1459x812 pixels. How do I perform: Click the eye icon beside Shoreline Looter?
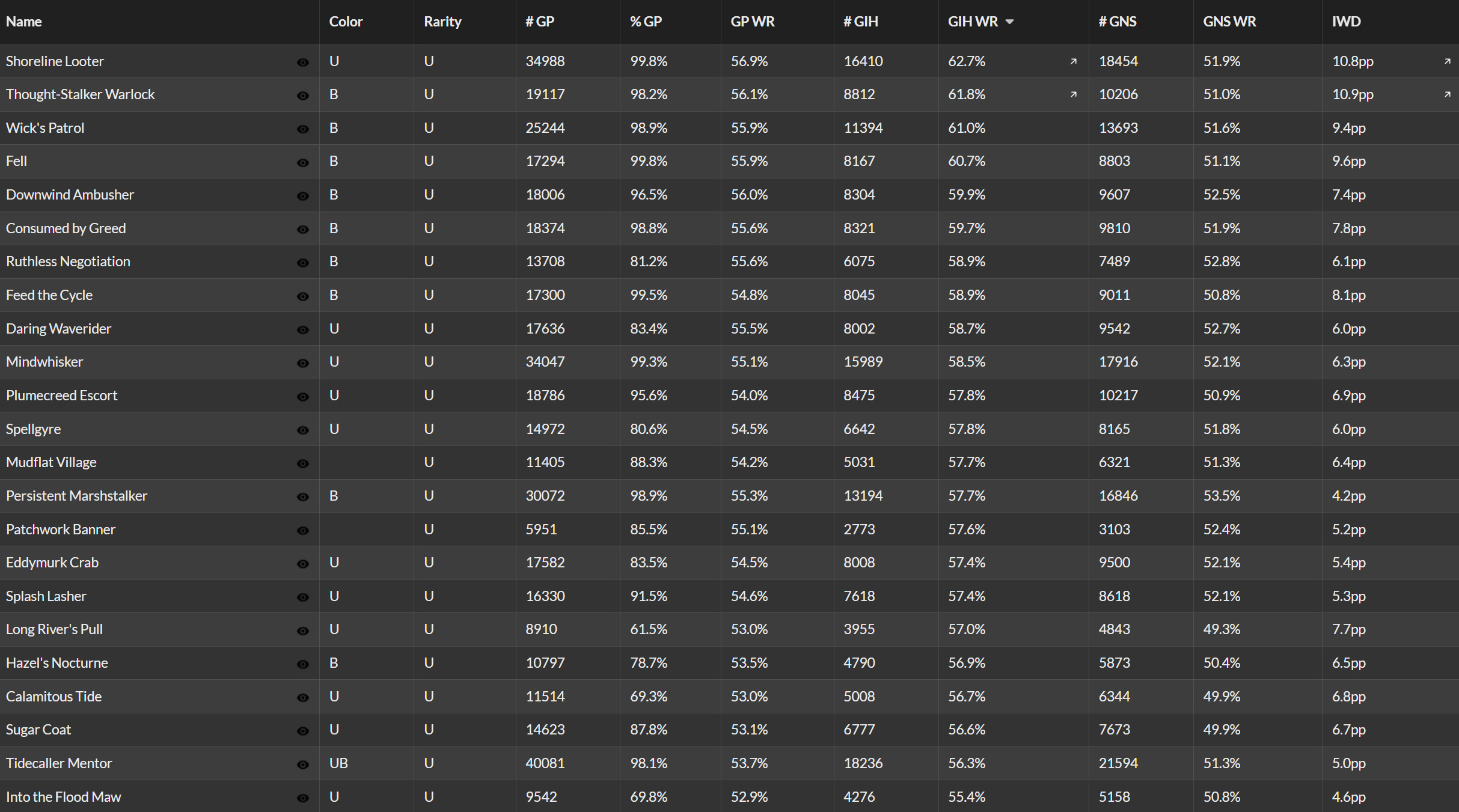point(303,62)
